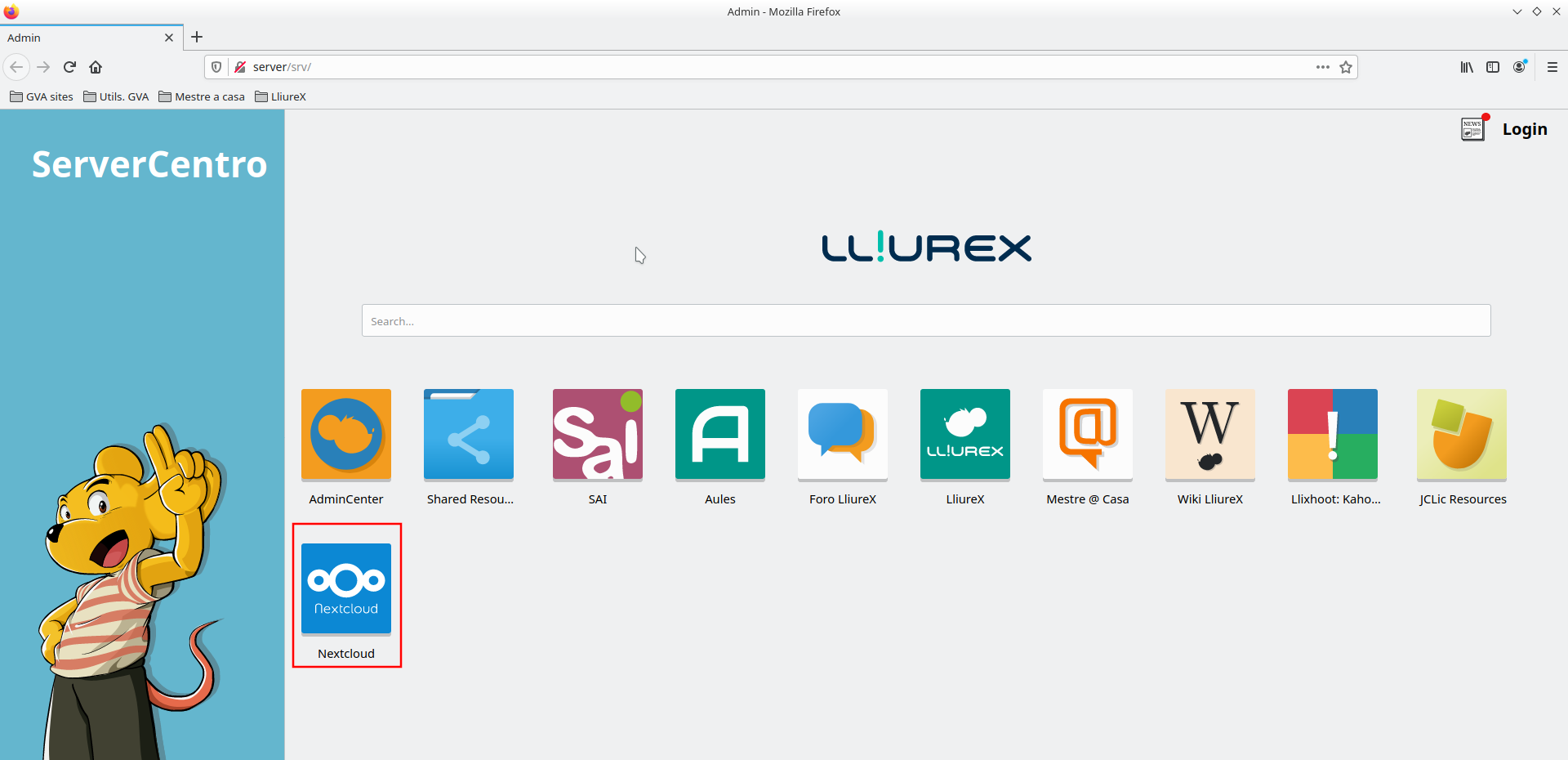
Task: Open the Aules app icon
Action: [719, 434]
